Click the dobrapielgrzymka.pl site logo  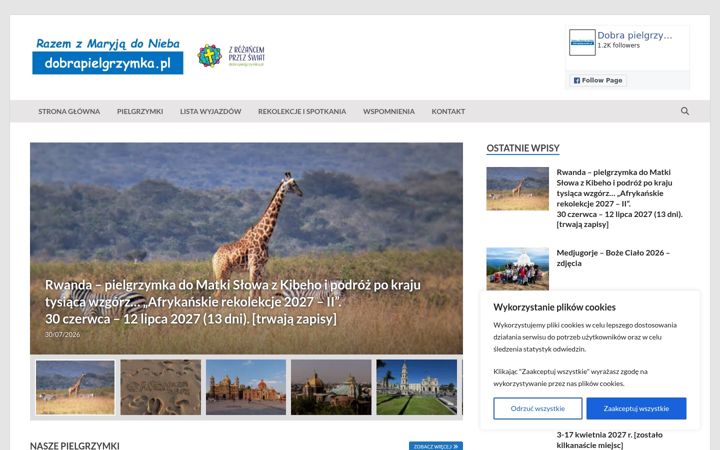click(107, 56)
